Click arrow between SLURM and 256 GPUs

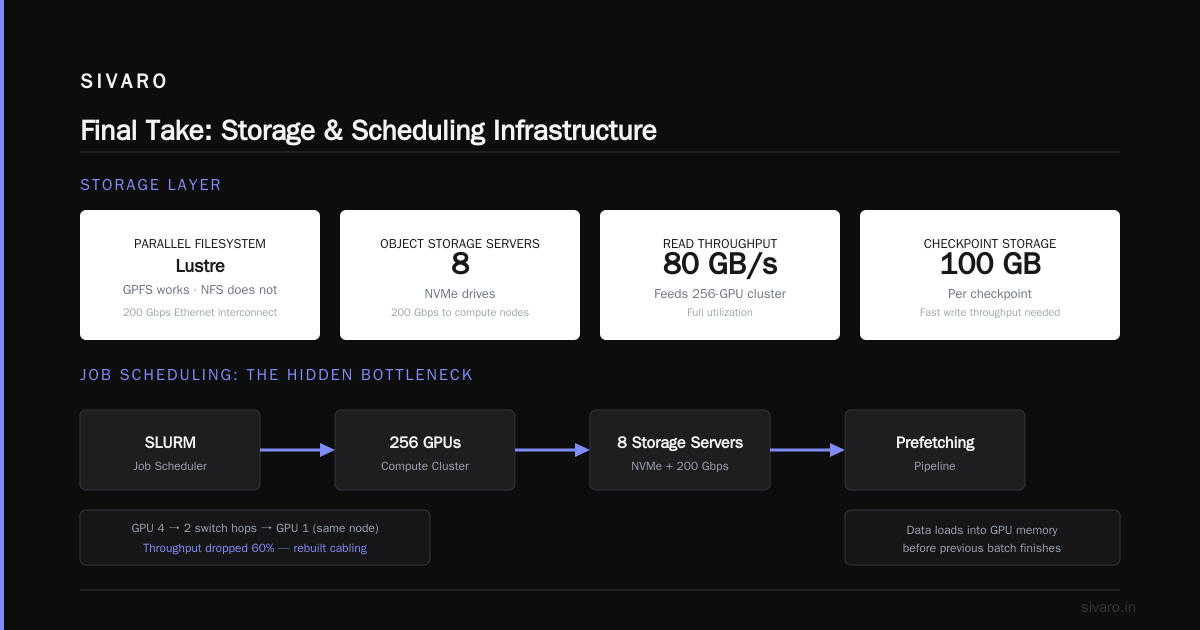tap(297, 450)
